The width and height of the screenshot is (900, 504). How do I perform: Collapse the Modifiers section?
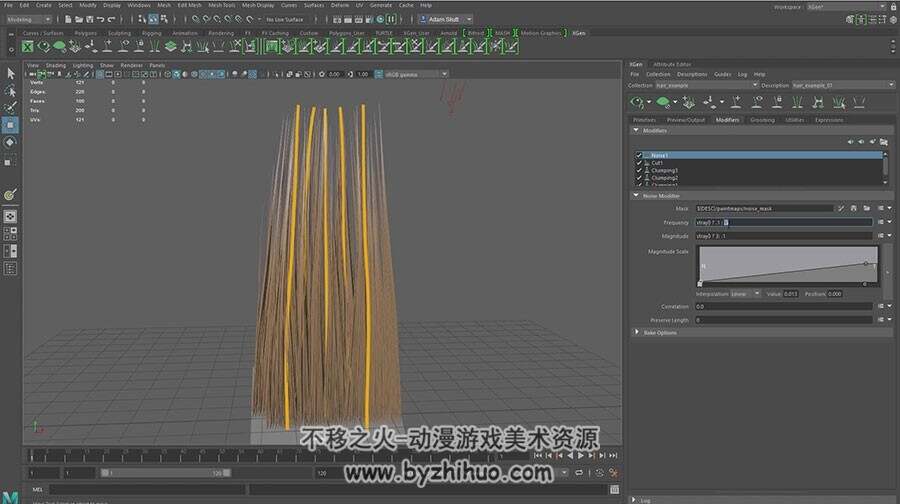pos(636,130)
